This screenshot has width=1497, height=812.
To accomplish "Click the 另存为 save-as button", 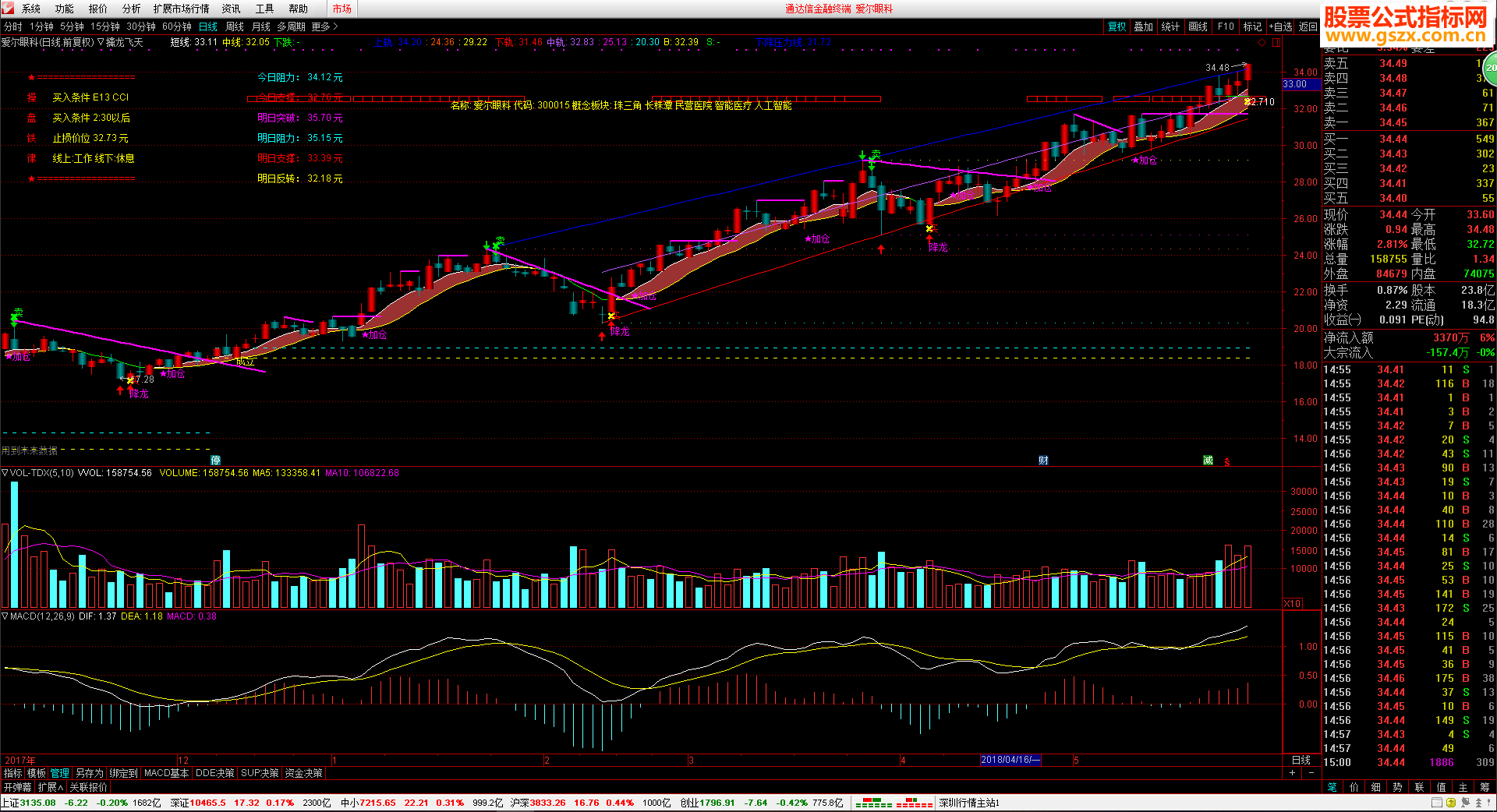I will [89, 773].
